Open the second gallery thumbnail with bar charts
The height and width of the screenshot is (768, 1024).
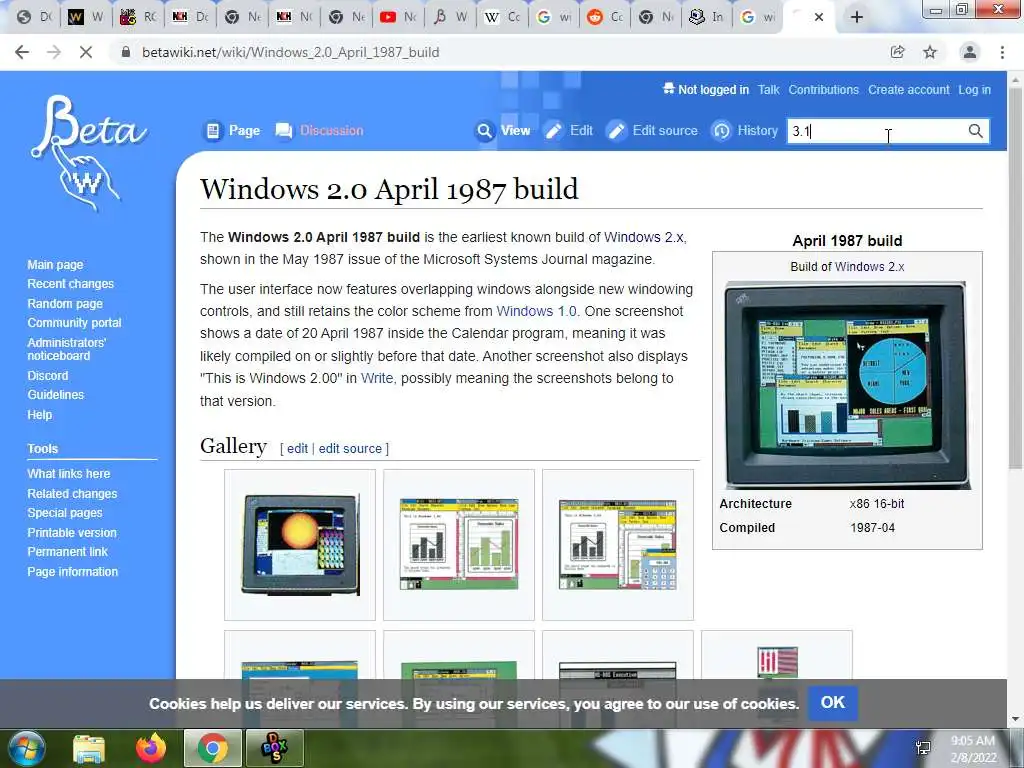click(459, 545)
